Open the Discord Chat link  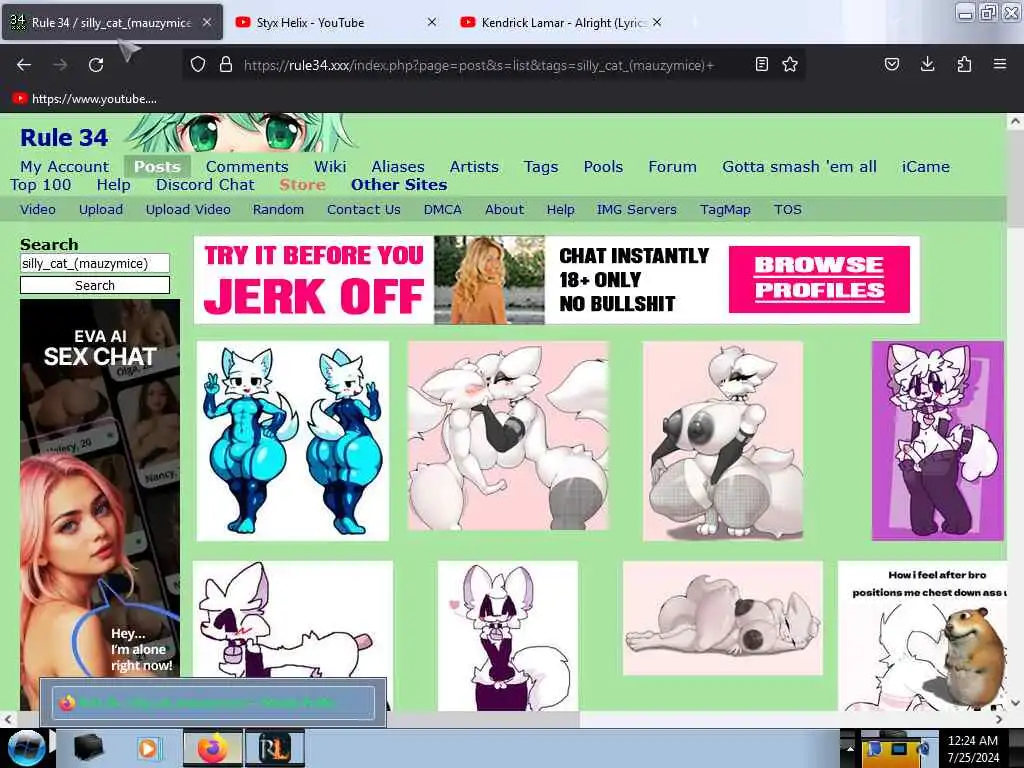(205, 185)
